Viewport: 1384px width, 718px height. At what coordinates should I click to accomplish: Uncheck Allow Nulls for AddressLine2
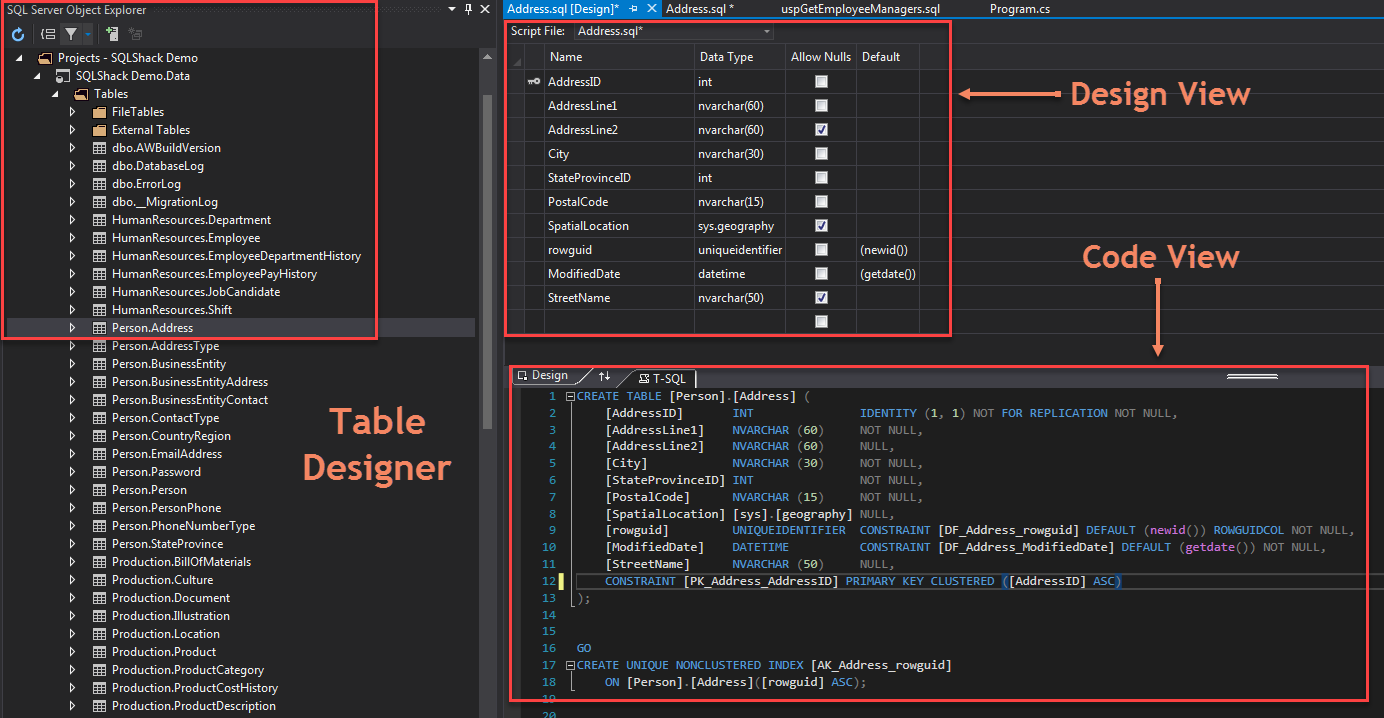click(x=821, y=130)
